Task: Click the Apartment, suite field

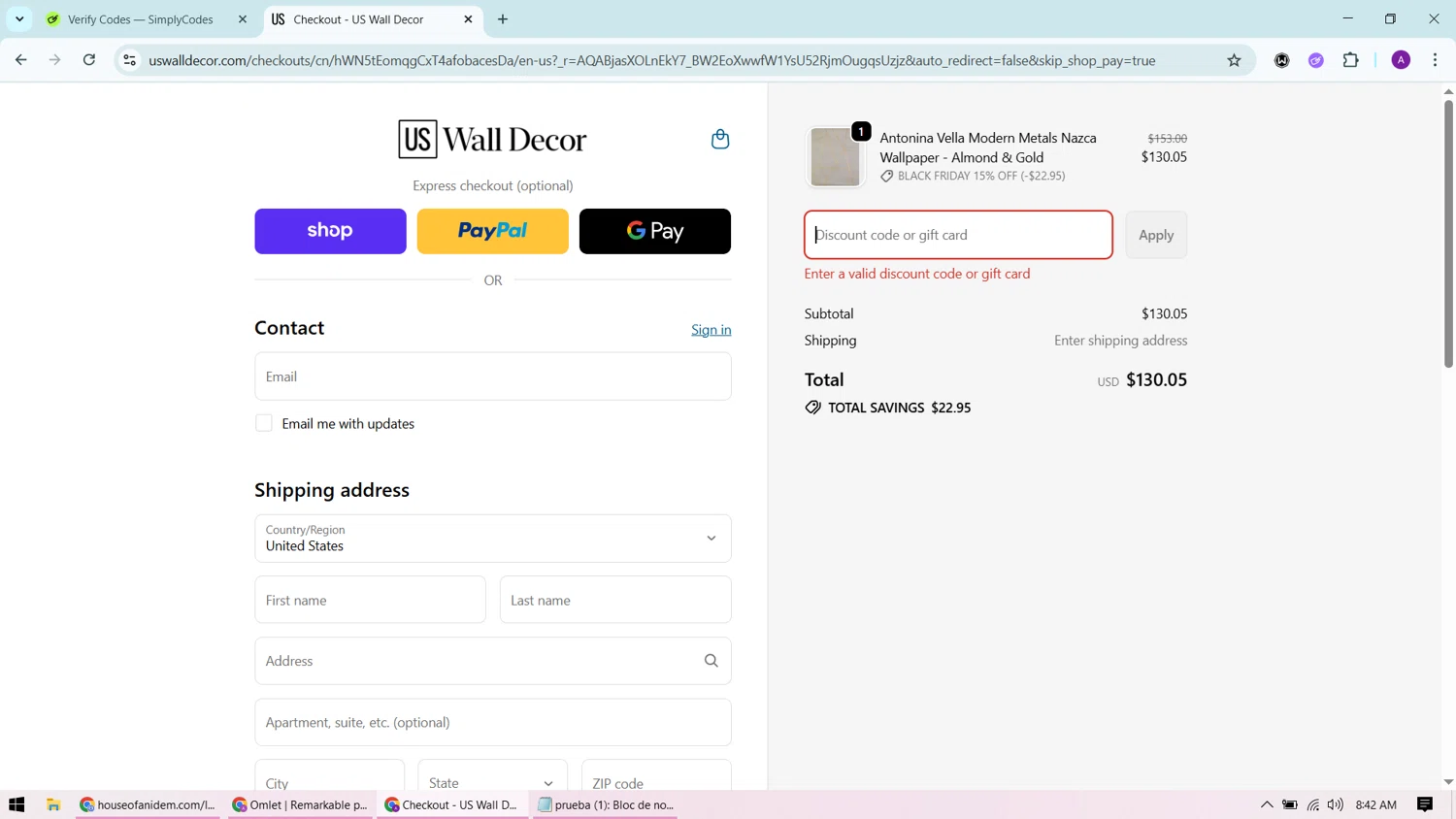Action: (493, 722)
